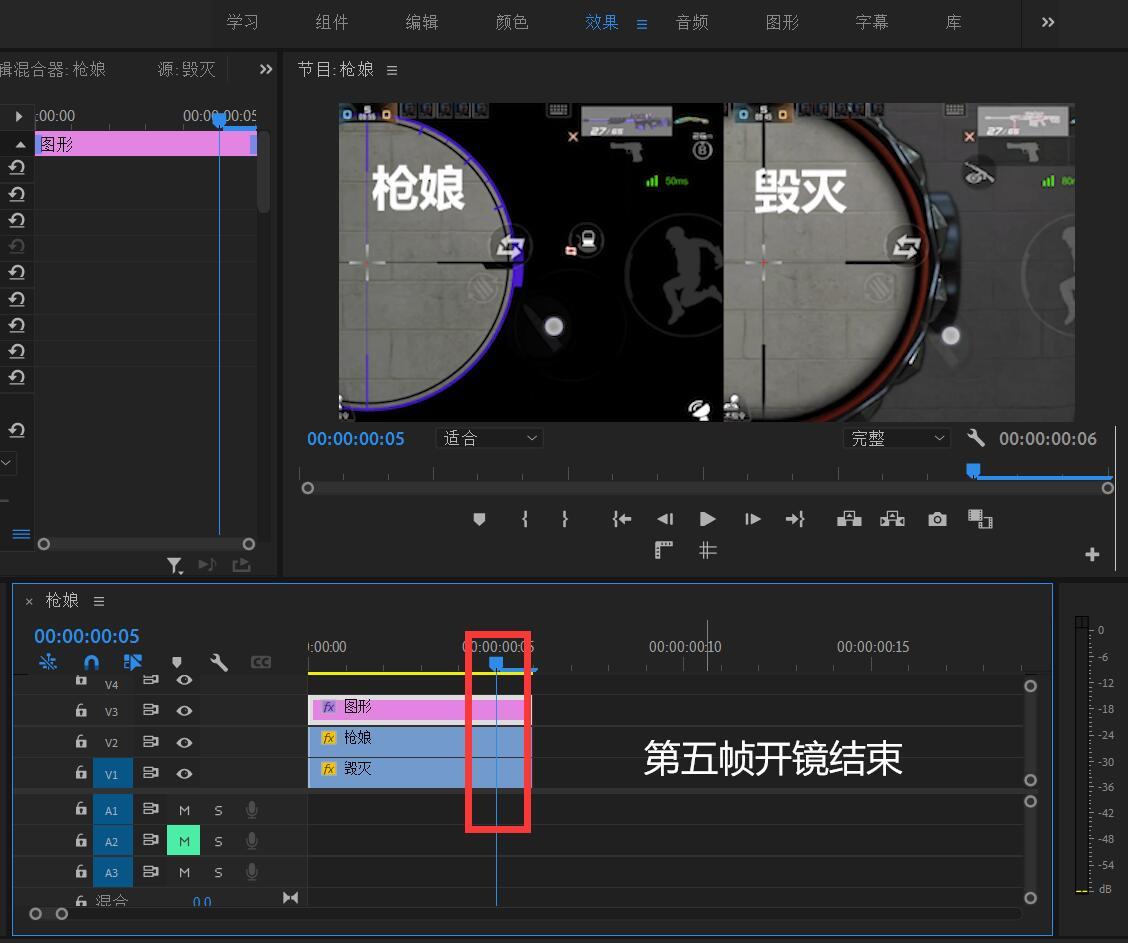This screenshot has width=1128, height=943.
Task: Hide the V2 track output
Action: click(x=184, y=742)
